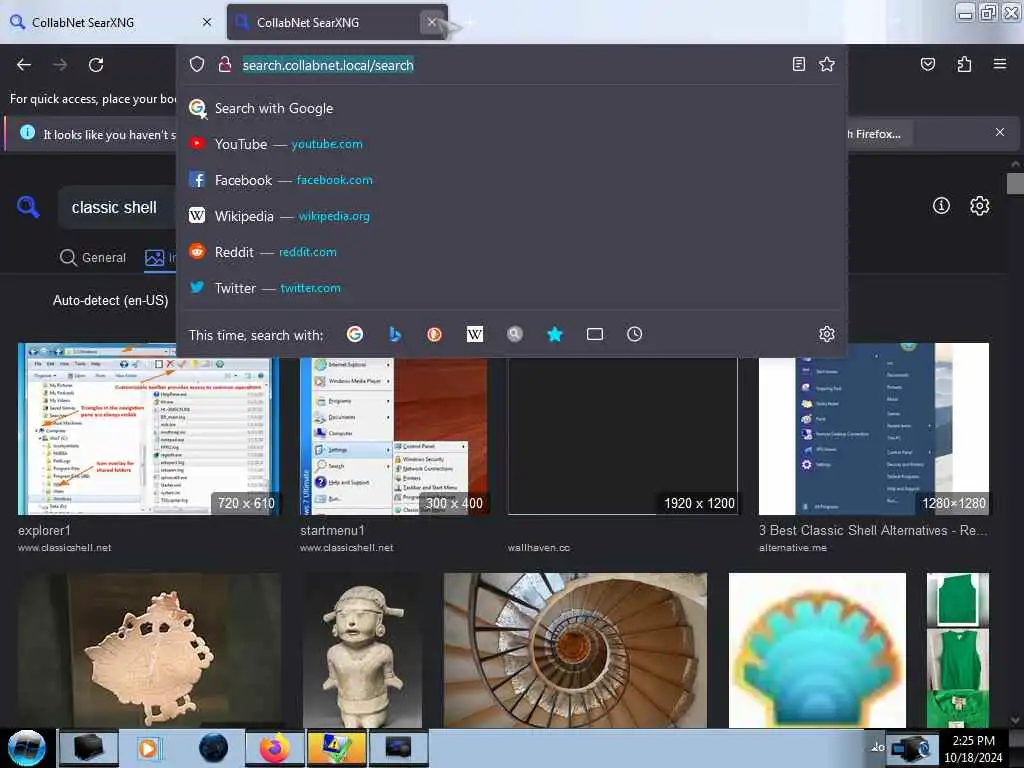
Task: Close the second CollabNet SearXNG tab
Action: tap(432, 22)
